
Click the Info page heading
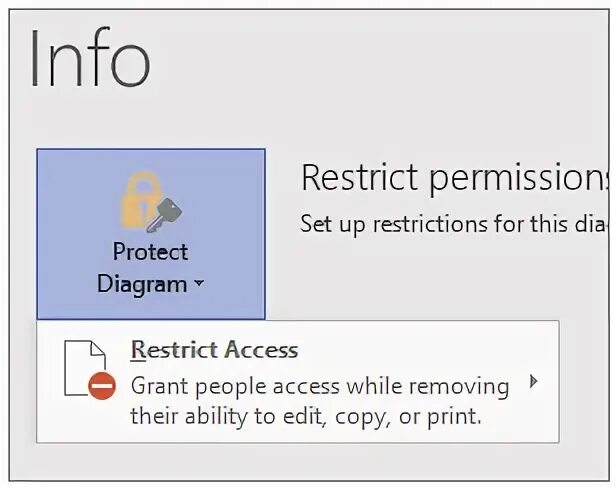click(x=90, y=60)
